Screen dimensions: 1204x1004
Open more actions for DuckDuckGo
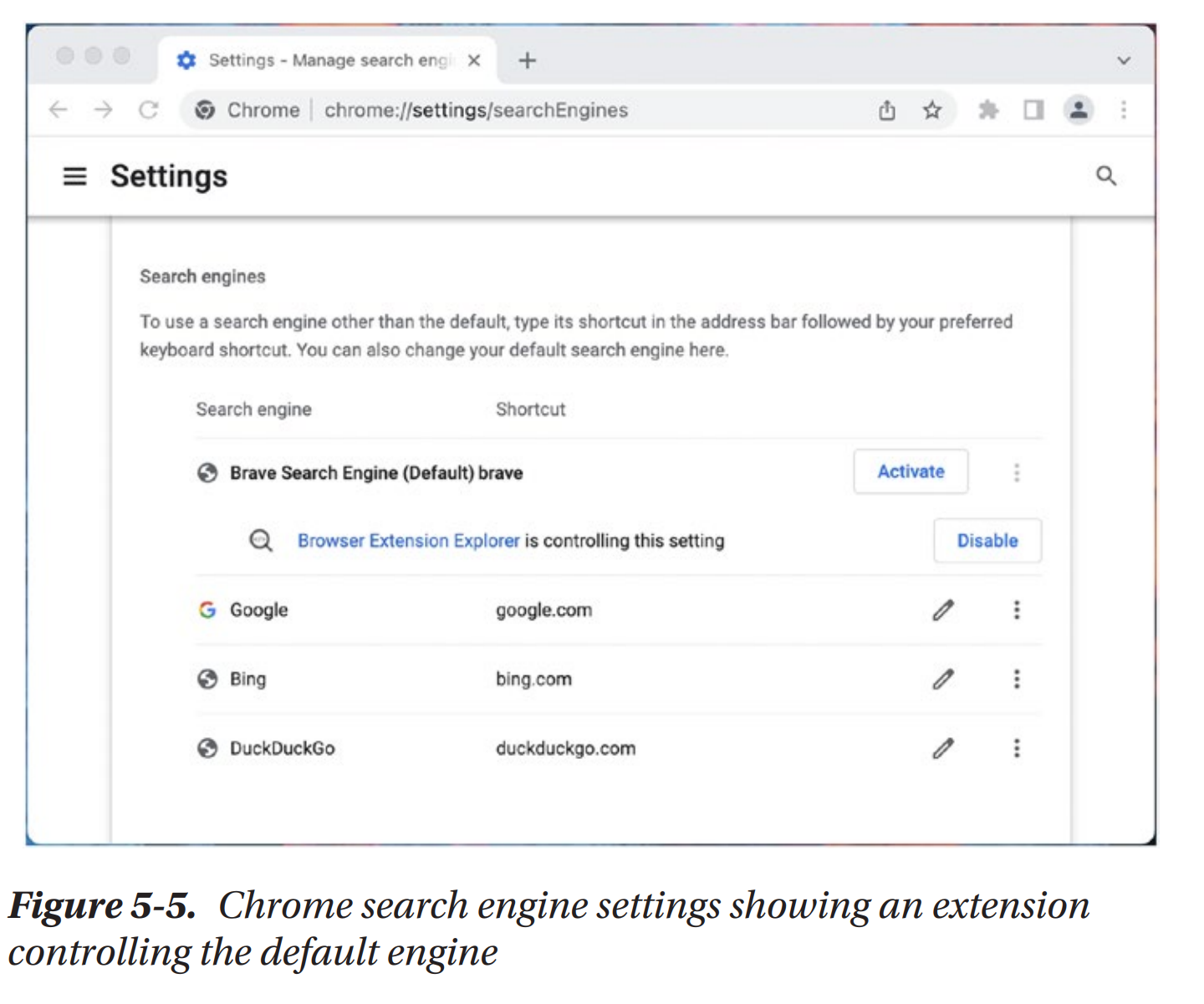pos(1017,748)
